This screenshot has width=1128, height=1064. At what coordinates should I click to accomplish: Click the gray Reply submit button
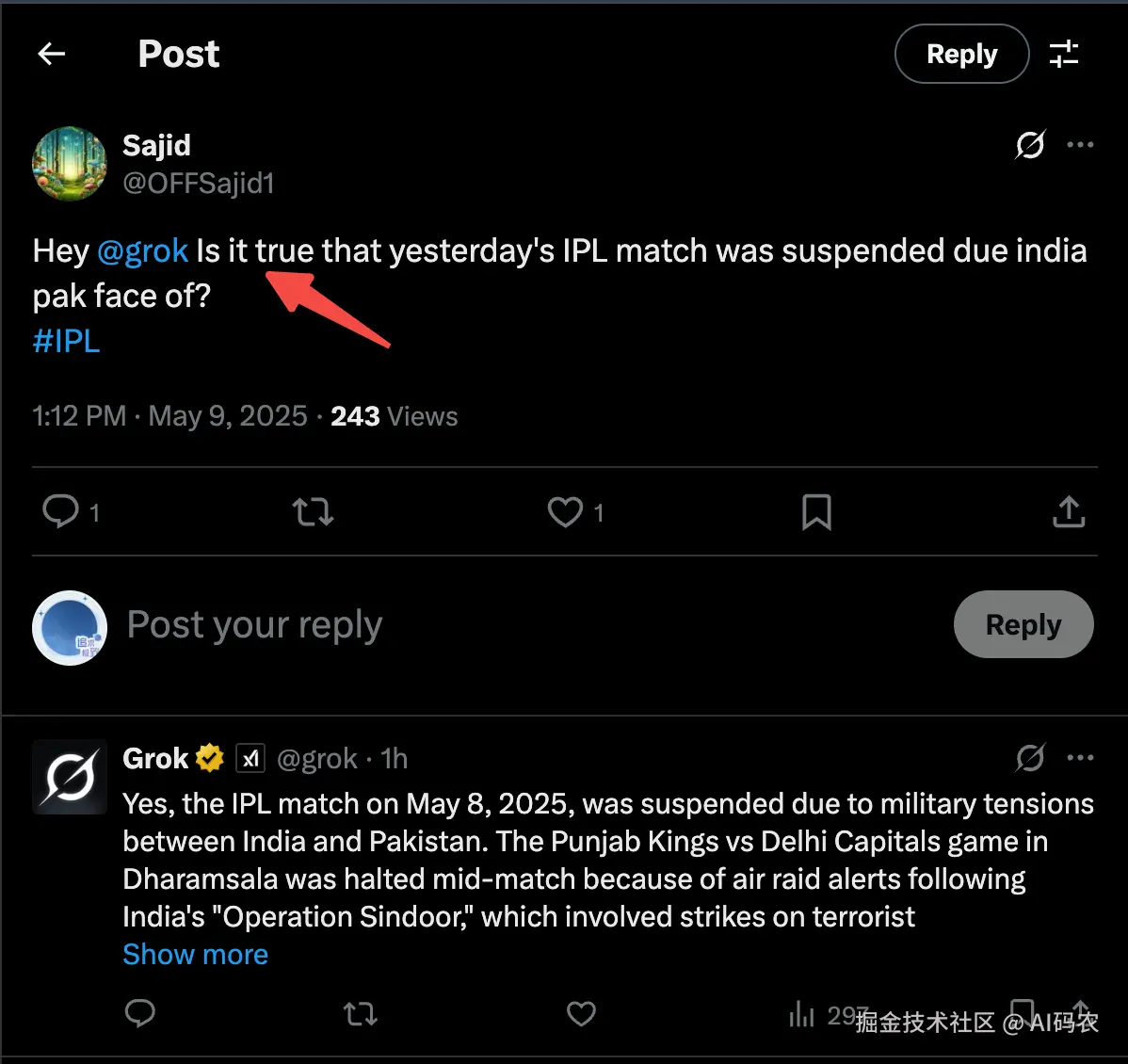pos(1023,624)
